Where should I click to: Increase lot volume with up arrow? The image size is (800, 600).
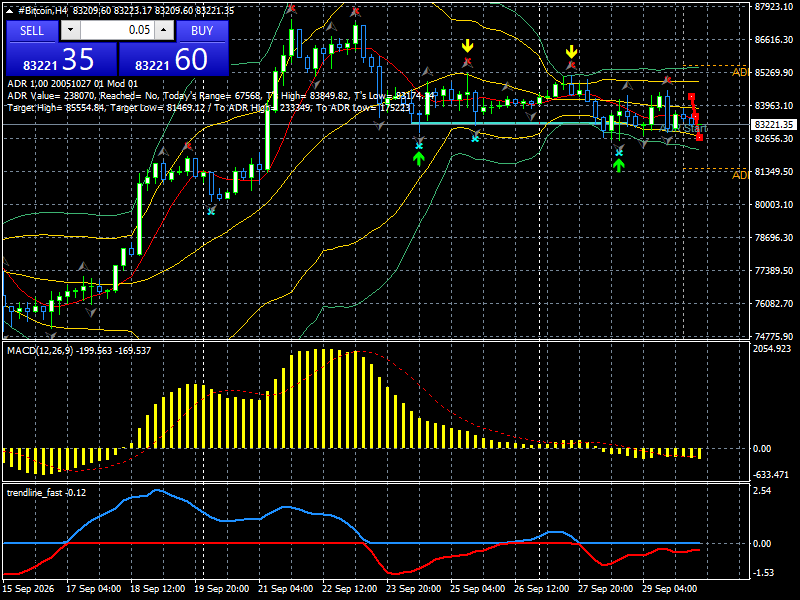tap(164, 31)
